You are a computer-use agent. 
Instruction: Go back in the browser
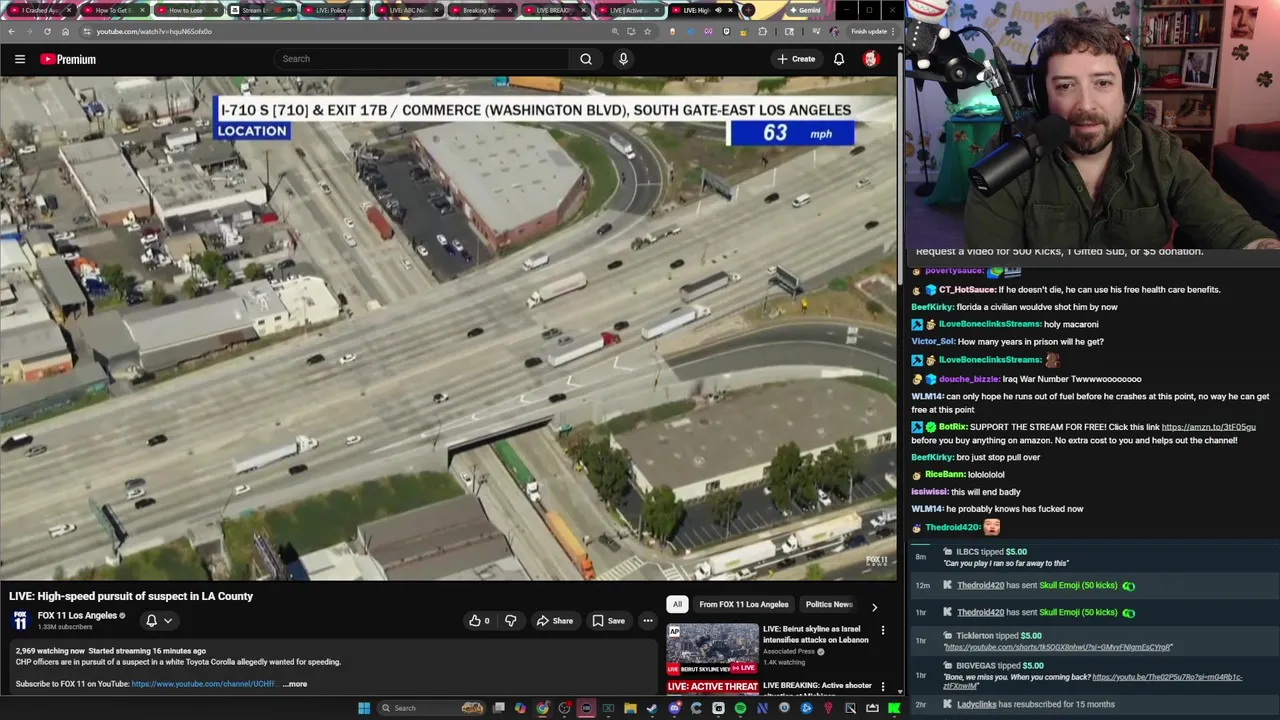tap(11, 31)
